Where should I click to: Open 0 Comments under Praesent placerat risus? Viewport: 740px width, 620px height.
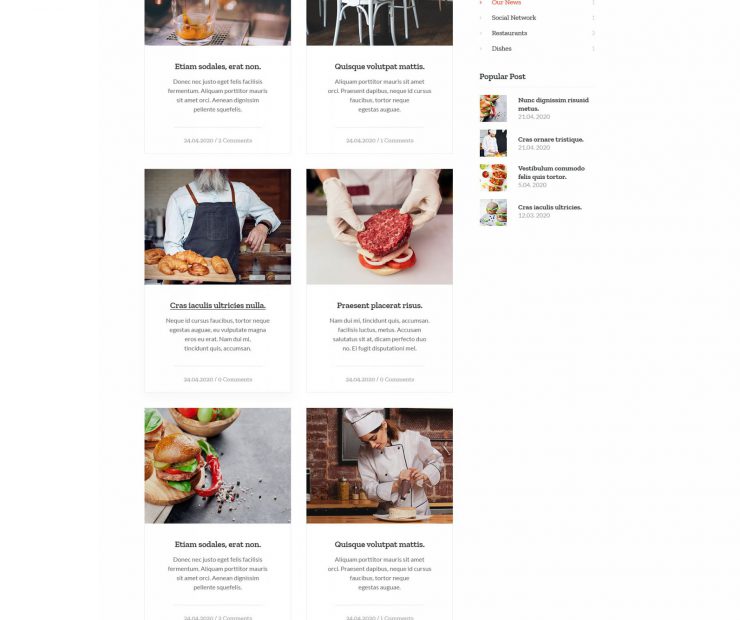coord(397,379)
